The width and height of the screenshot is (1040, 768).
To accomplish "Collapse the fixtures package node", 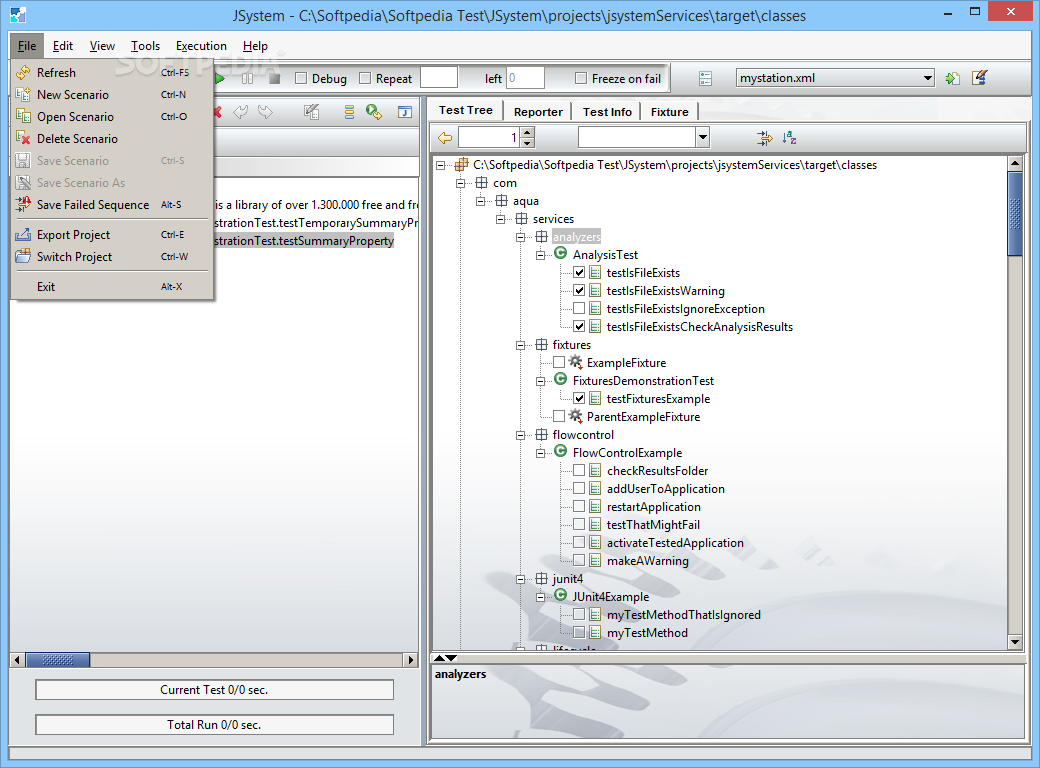I will coord(520,345).
